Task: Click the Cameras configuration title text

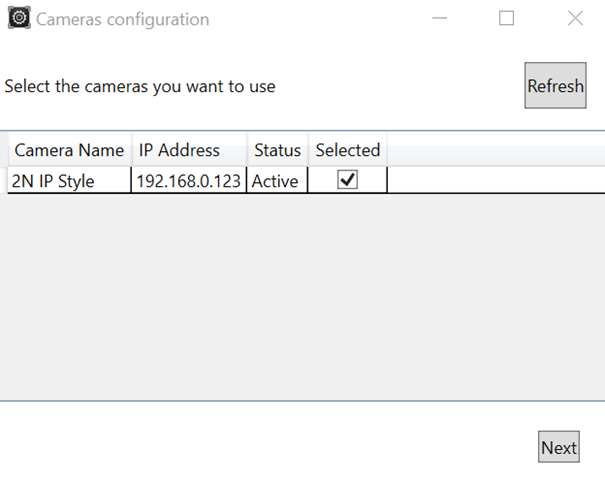Action: tap(123, 20)
